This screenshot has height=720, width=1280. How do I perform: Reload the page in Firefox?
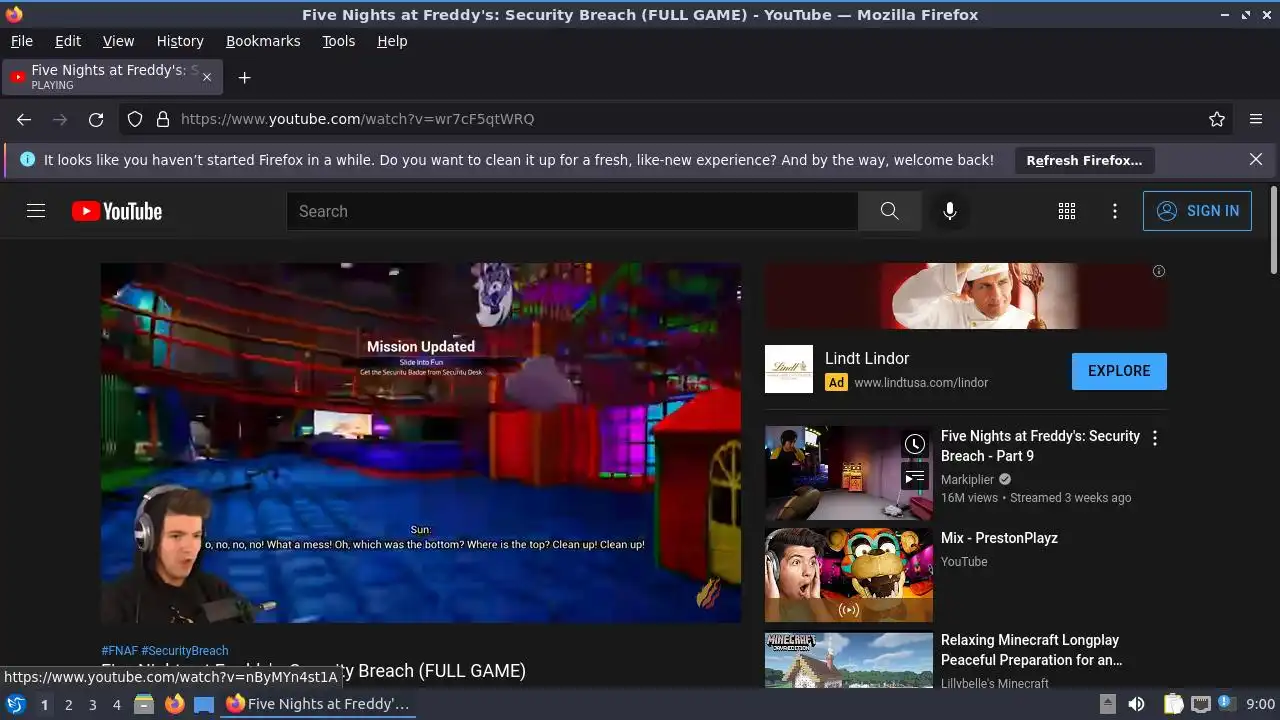96,119
